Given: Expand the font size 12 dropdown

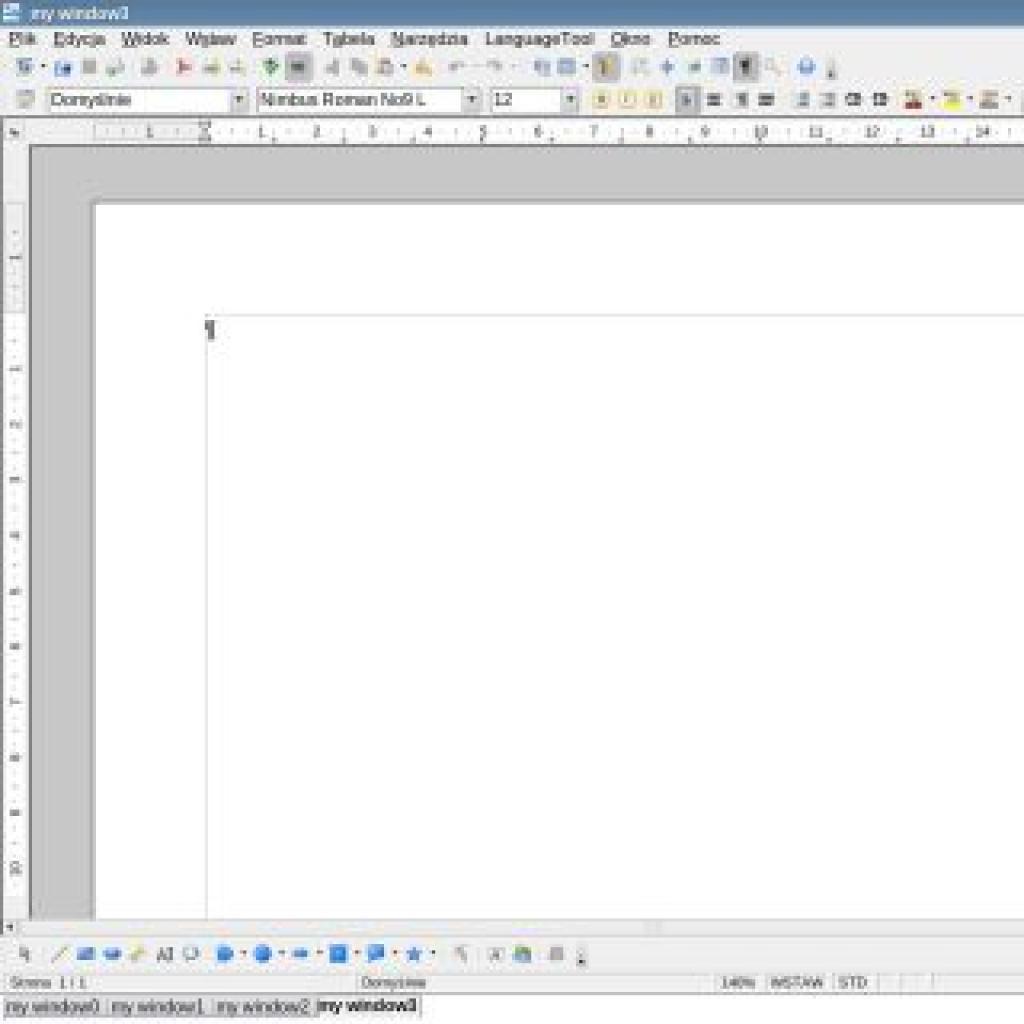Looking at the screenshot, I should (x=571, y=100).
